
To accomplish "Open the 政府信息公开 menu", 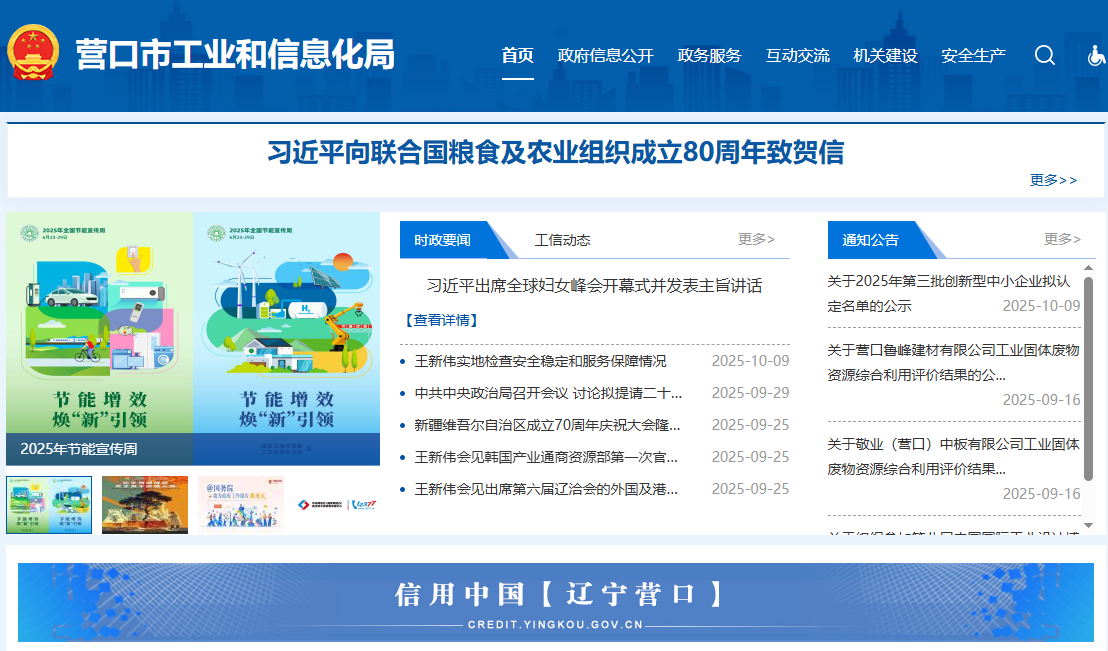I will click(x=605, y=56).
